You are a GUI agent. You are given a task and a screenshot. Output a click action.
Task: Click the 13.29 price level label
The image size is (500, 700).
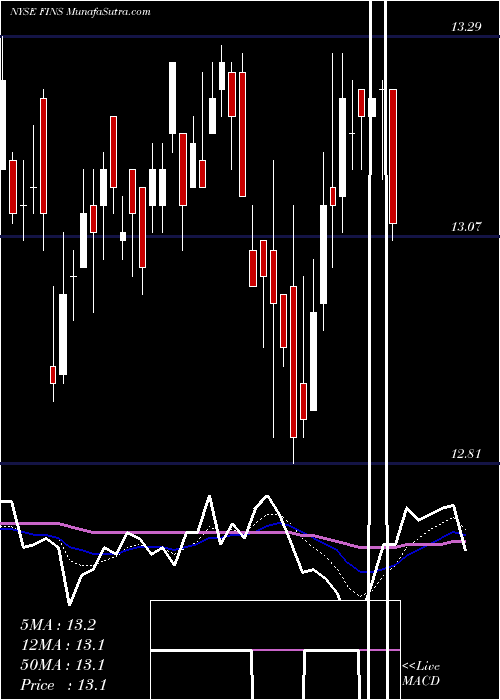tap(466, 27)
